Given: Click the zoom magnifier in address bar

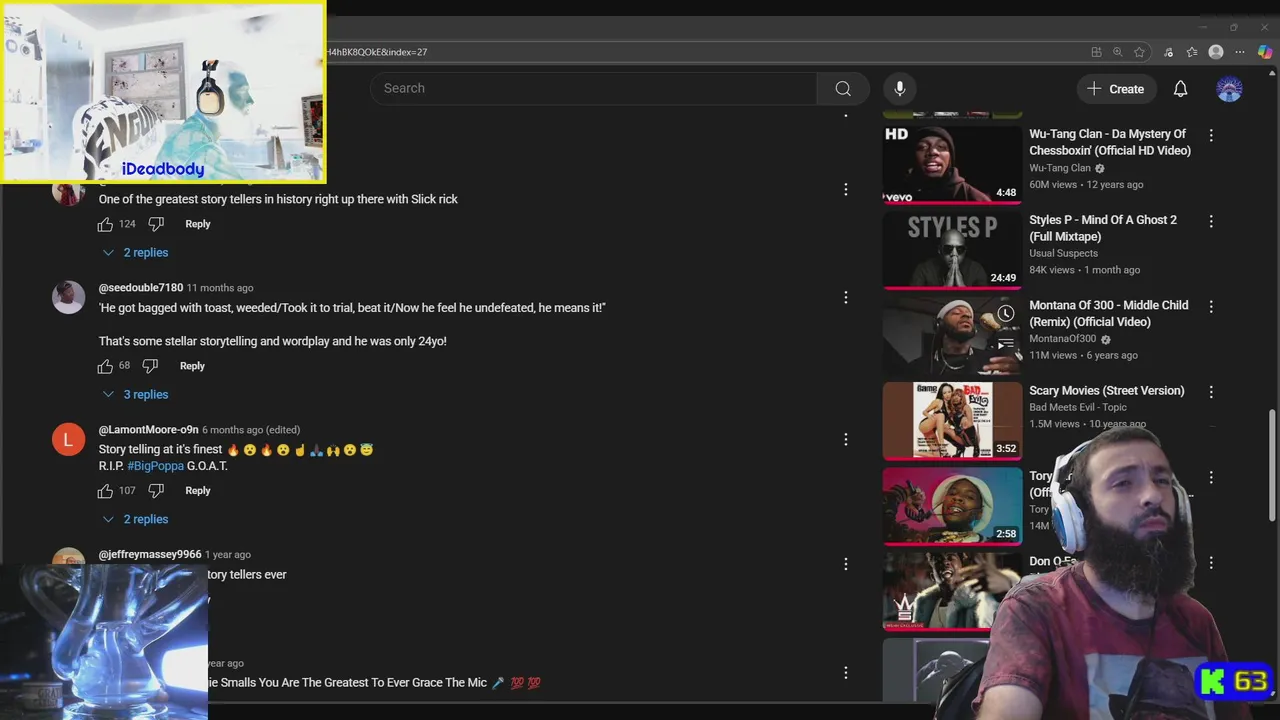Looking at the screenshot, I should (x=1117, y=52).
